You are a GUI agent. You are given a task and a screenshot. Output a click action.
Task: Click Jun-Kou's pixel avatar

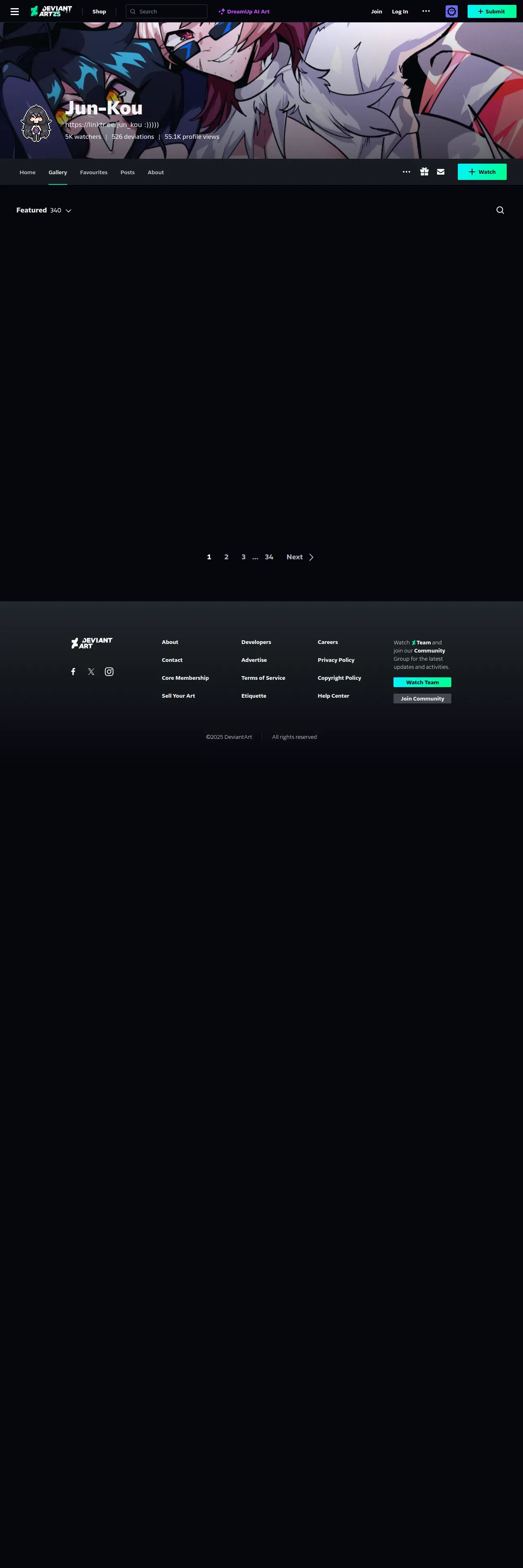(36, 123)
